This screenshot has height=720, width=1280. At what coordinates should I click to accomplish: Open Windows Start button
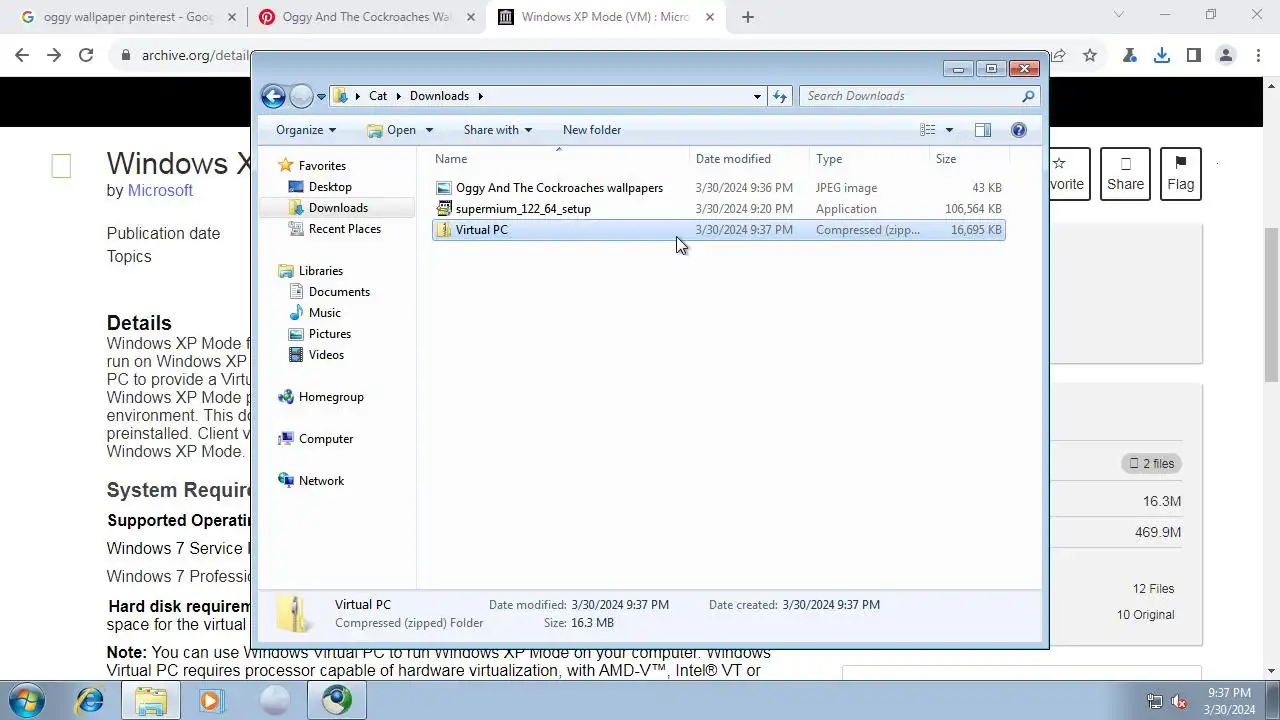[25, 700]
